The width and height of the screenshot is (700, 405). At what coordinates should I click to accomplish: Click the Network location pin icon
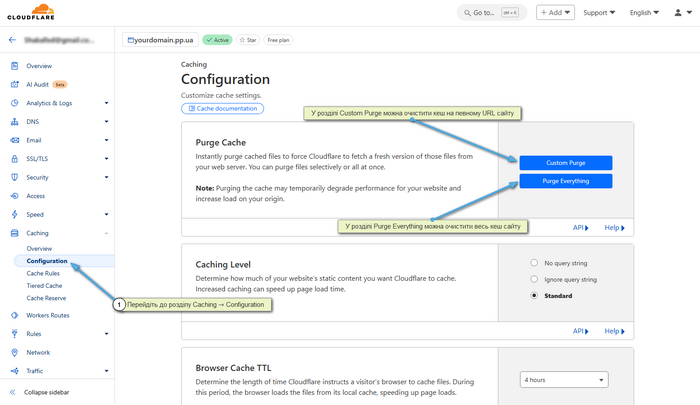coord(14,352)
